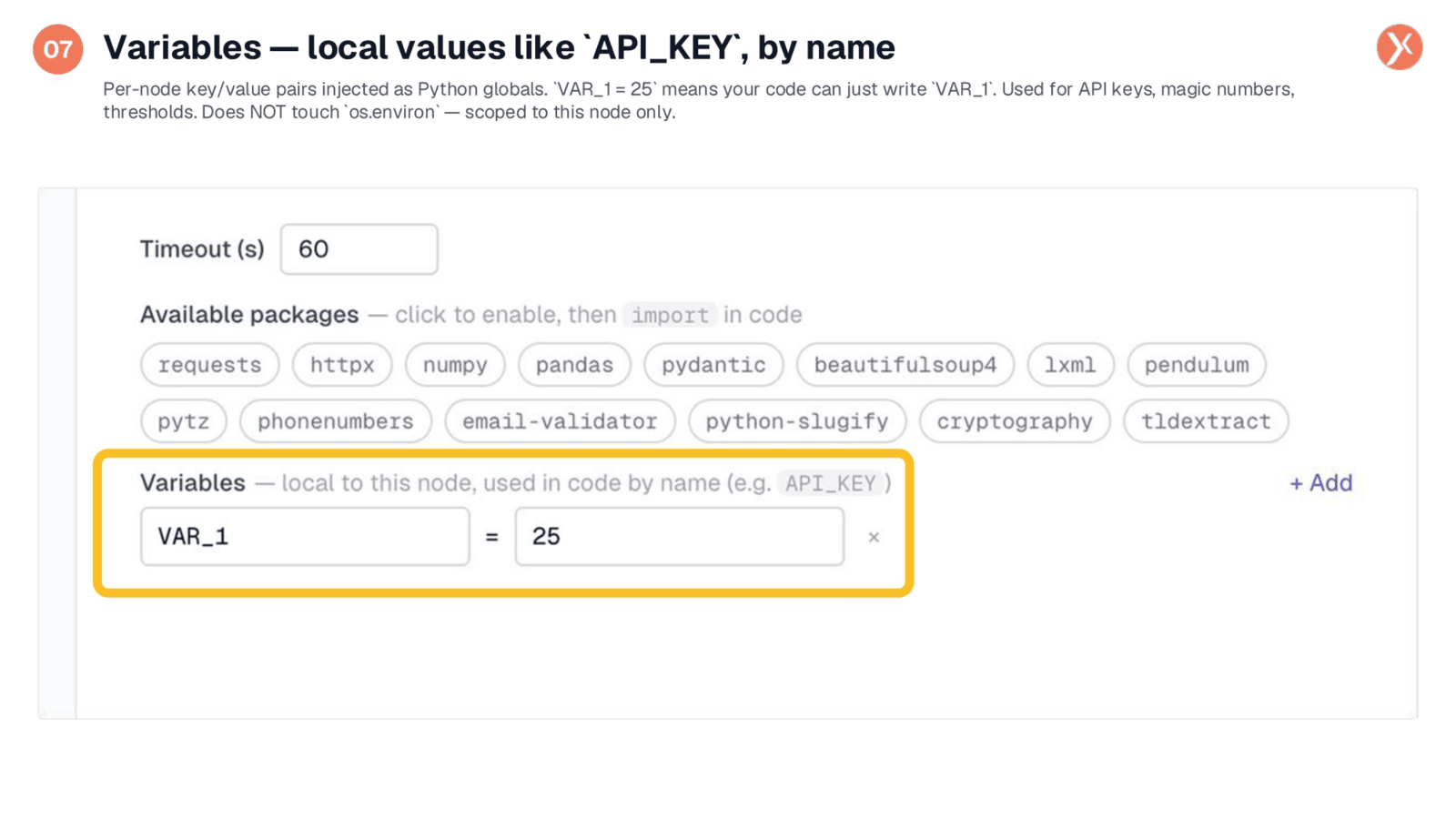
Task: Enable the requests package
Action: click(x=209, y=365)
